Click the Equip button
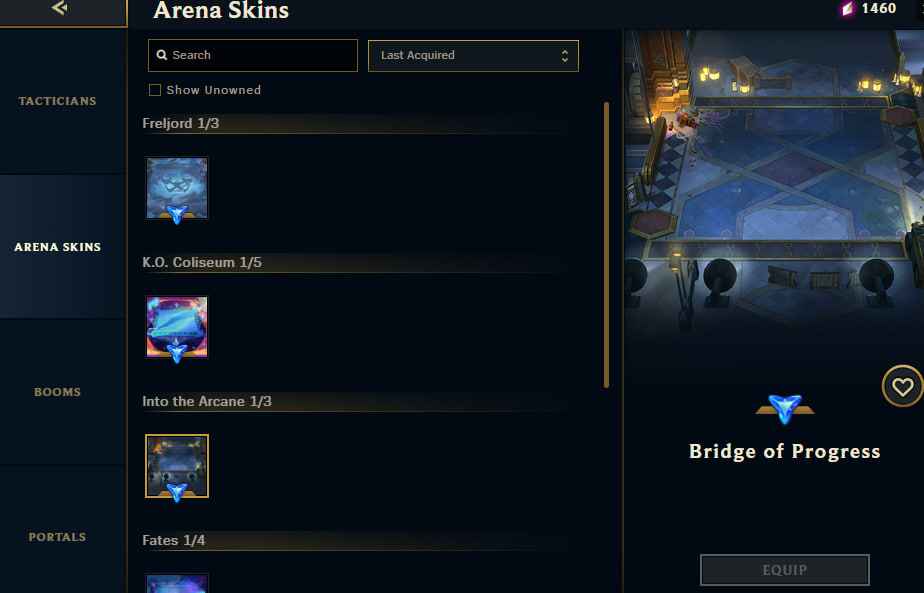This screenshot has width=924, height=593. (784, 570)
